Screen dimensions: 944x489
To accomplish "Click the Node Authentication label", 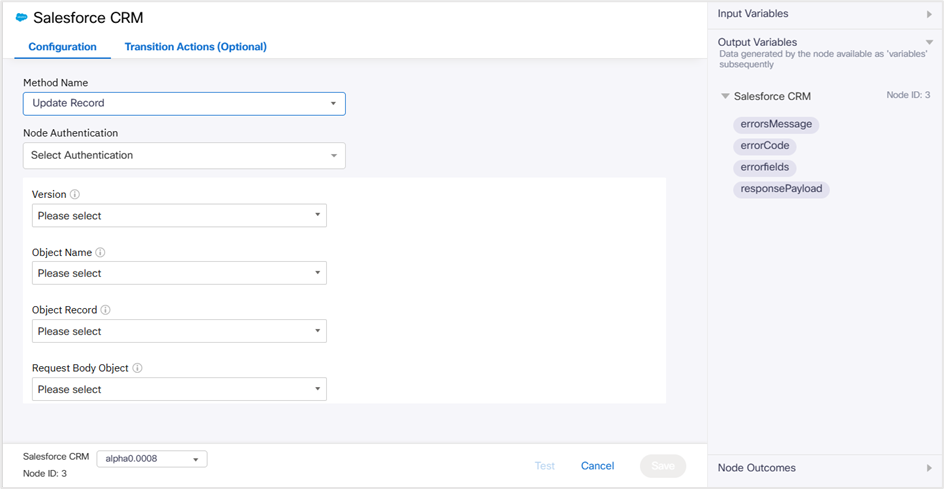I will tap(70, 133).
